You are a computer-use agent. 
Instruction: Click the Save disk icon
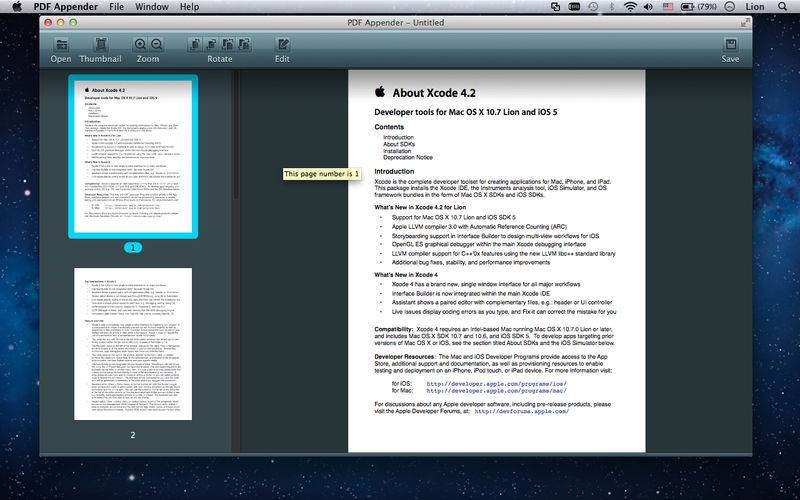pyautogui.click(x=730, y=44)
